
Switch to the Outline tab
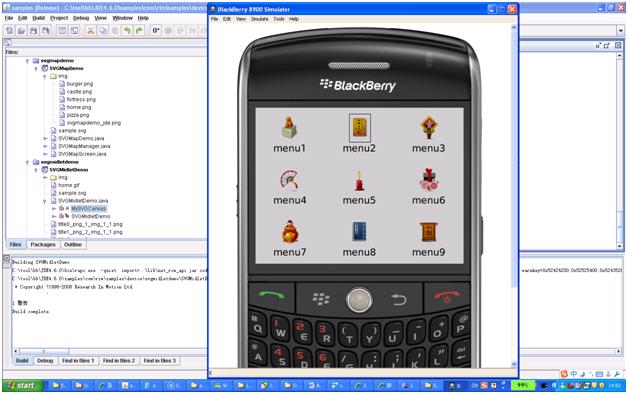tap(73, 244)
